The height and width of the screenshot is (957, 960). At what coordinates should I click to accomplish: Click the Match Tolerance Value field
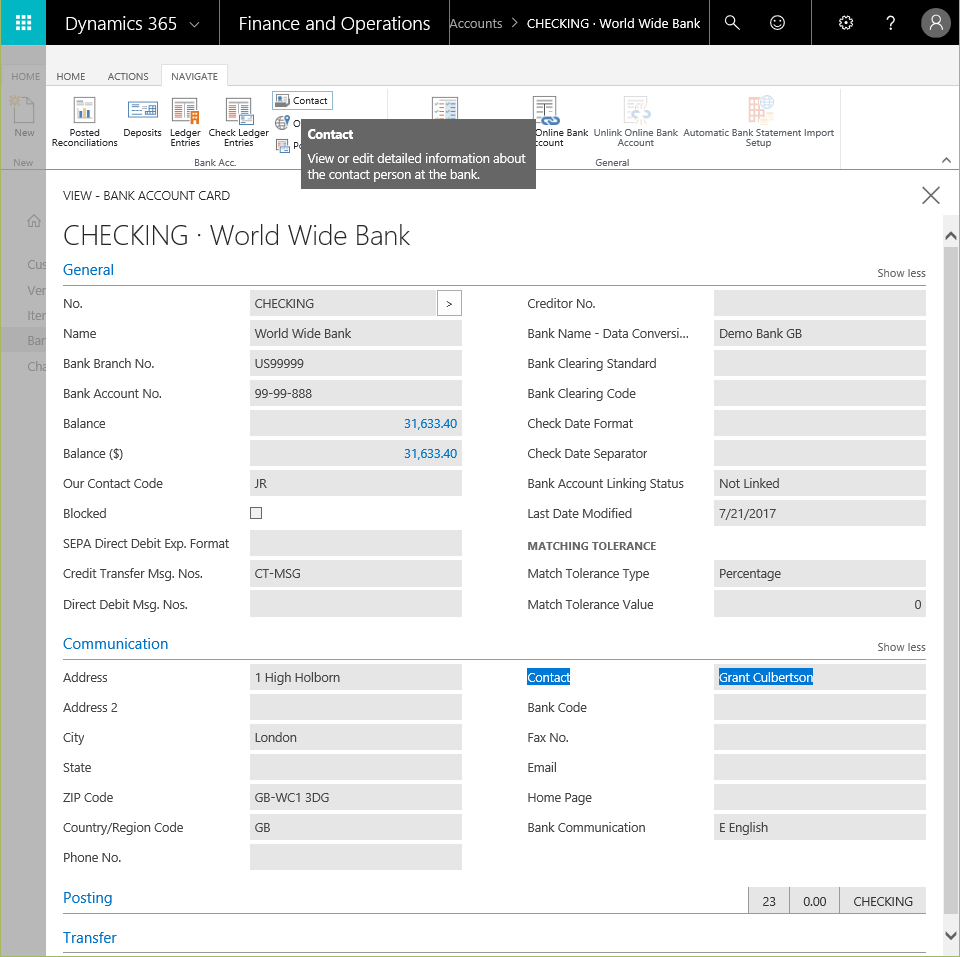click(820, 604)
